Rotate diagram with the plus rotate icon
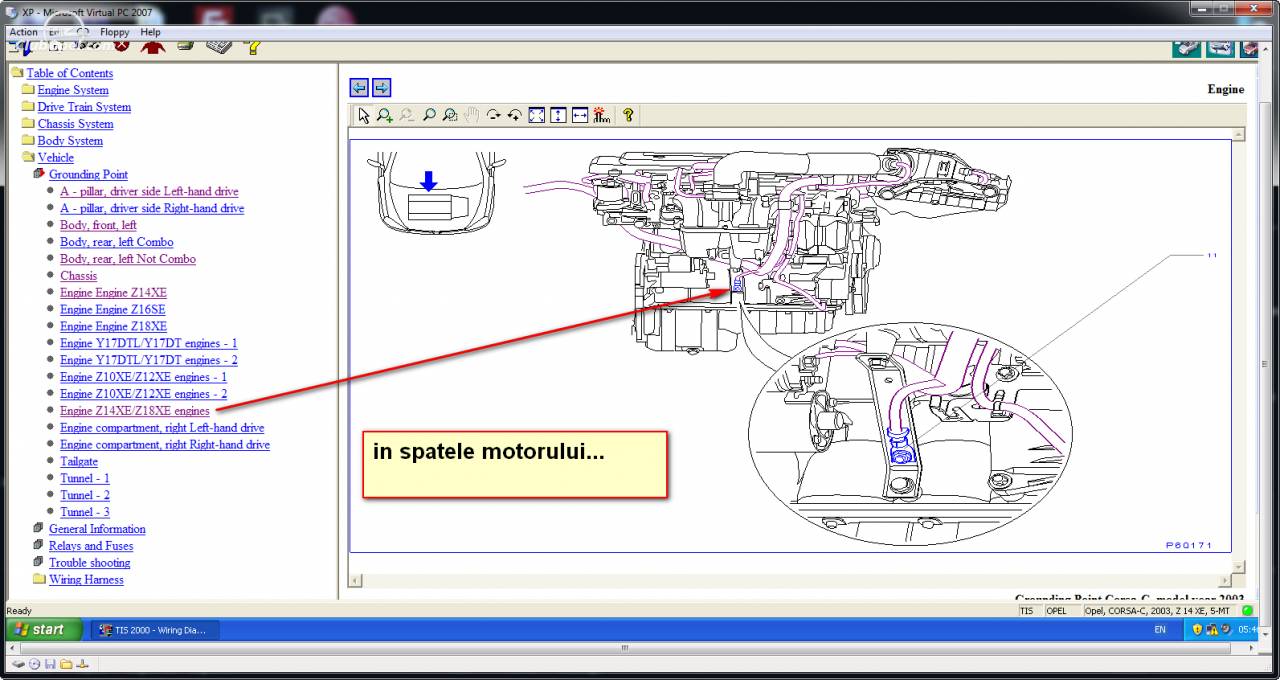The width and height of the screenshot is (1280, 680). click(514, 115)
